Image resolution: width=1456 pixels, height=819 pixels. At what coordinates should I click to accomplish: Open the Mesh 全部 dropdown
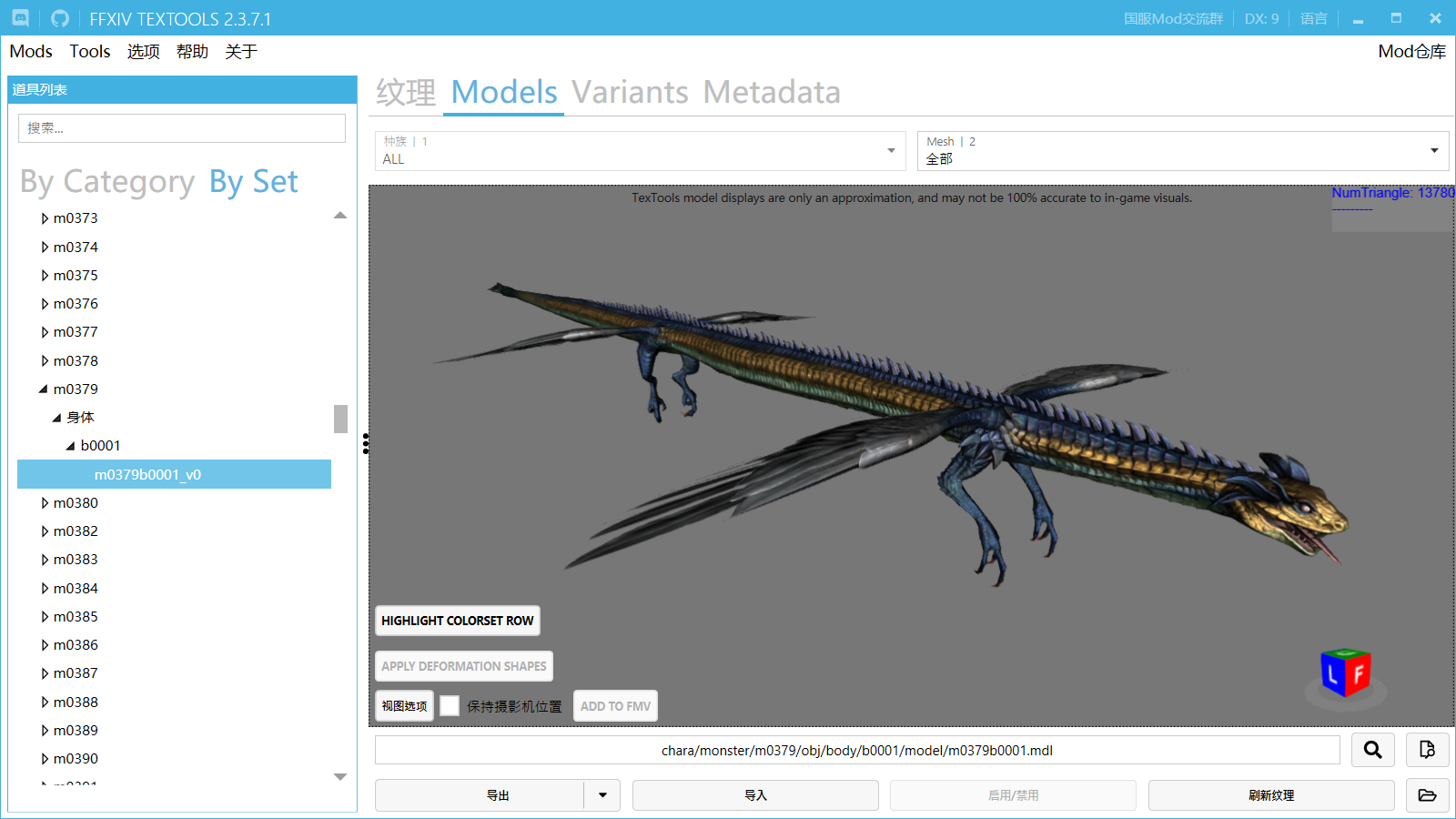coord(1183,151)
